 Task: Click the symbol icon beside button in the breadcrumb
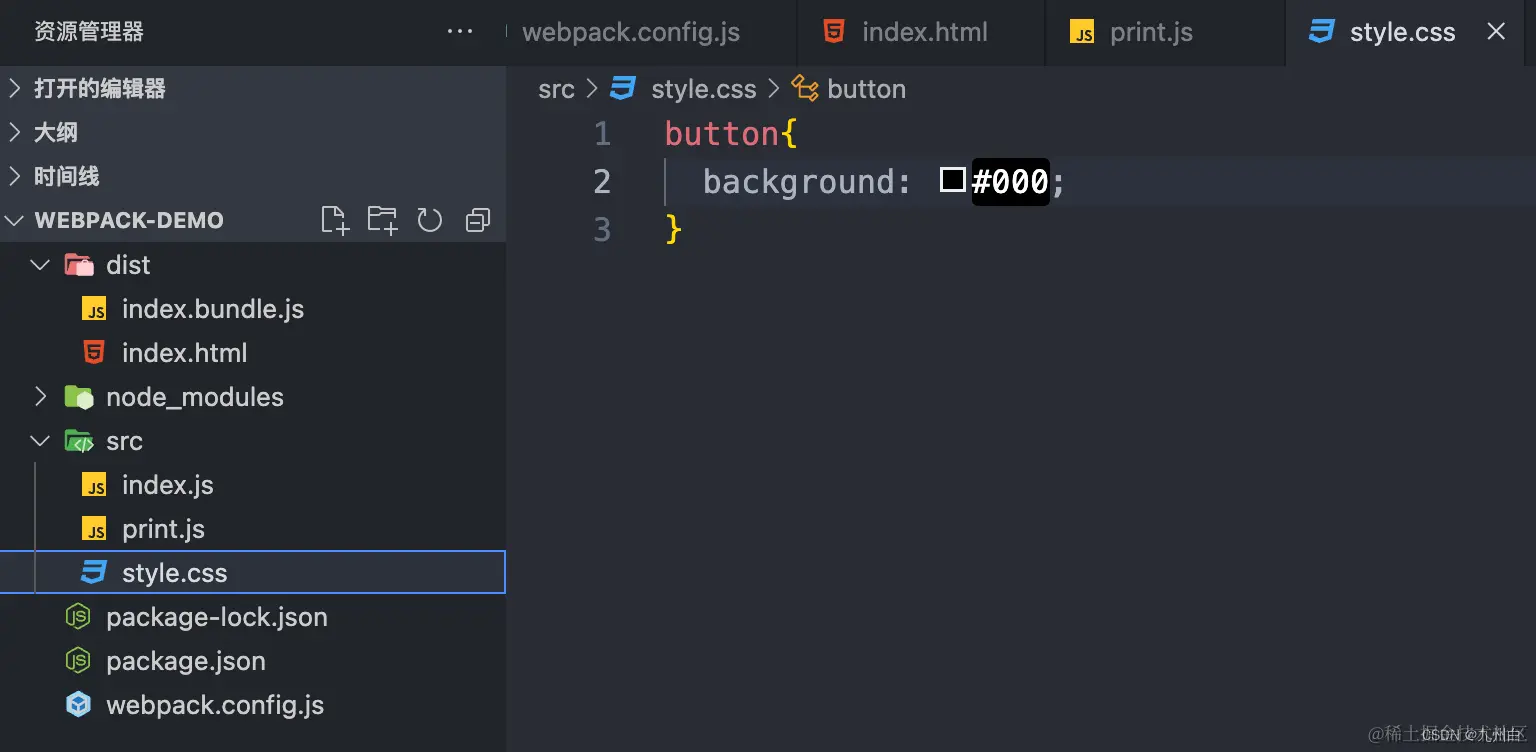805,89
